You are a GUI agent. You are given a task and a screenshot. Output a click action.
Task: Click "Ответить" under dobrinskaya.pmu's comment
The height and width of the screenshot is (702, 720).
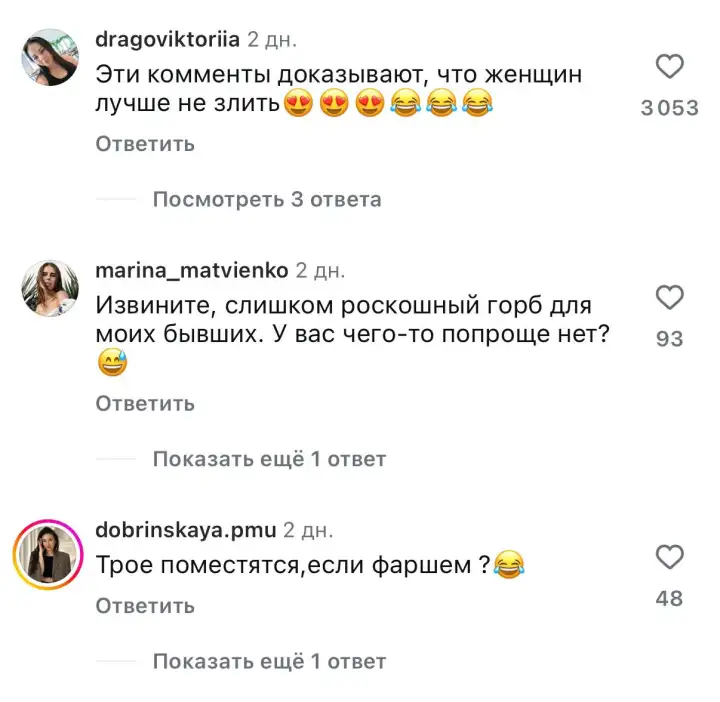145,607
